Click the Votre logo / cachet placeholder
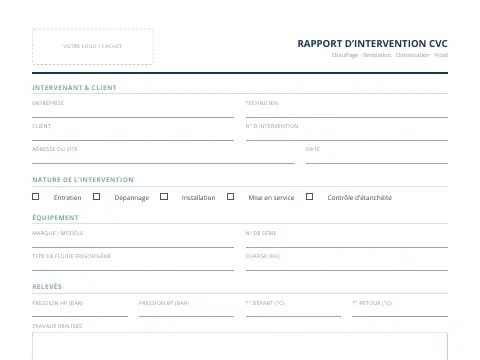This screenshot has height=360, width=480. click(93, 46)
